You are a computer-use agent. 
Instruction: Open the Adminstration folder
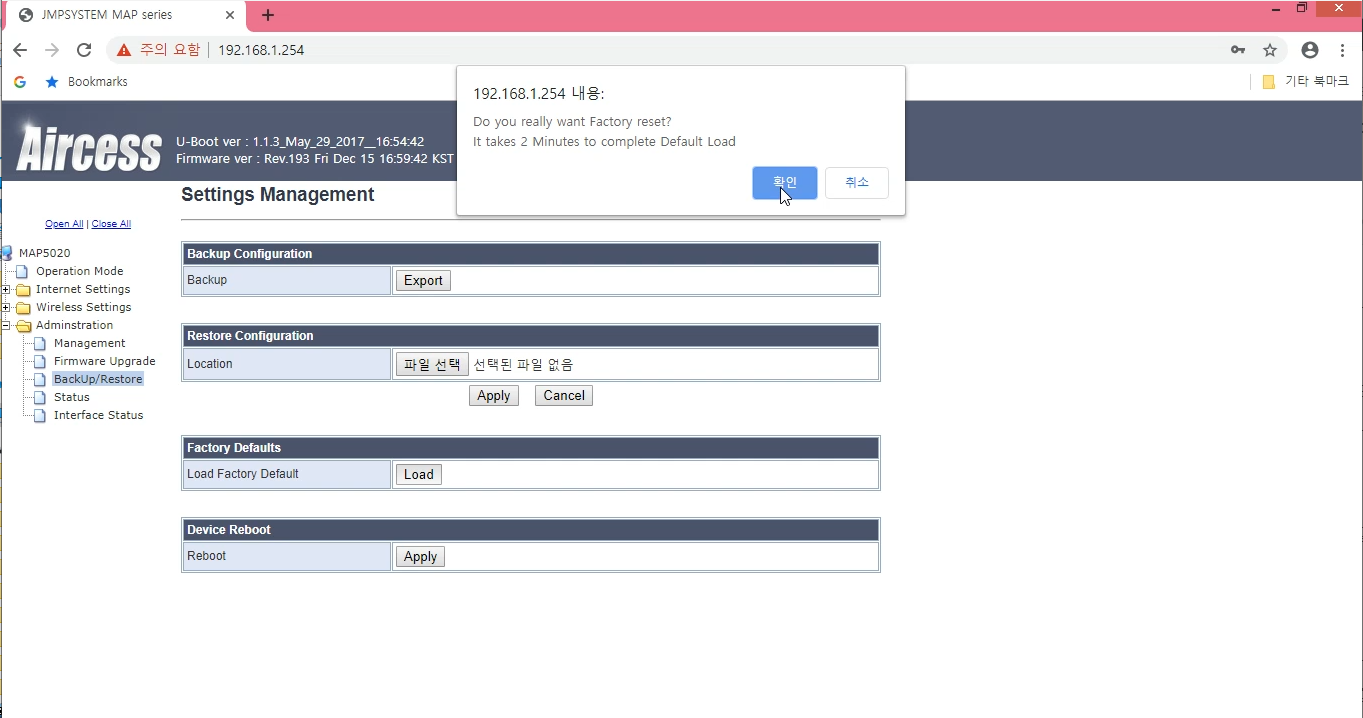(75, 325)
